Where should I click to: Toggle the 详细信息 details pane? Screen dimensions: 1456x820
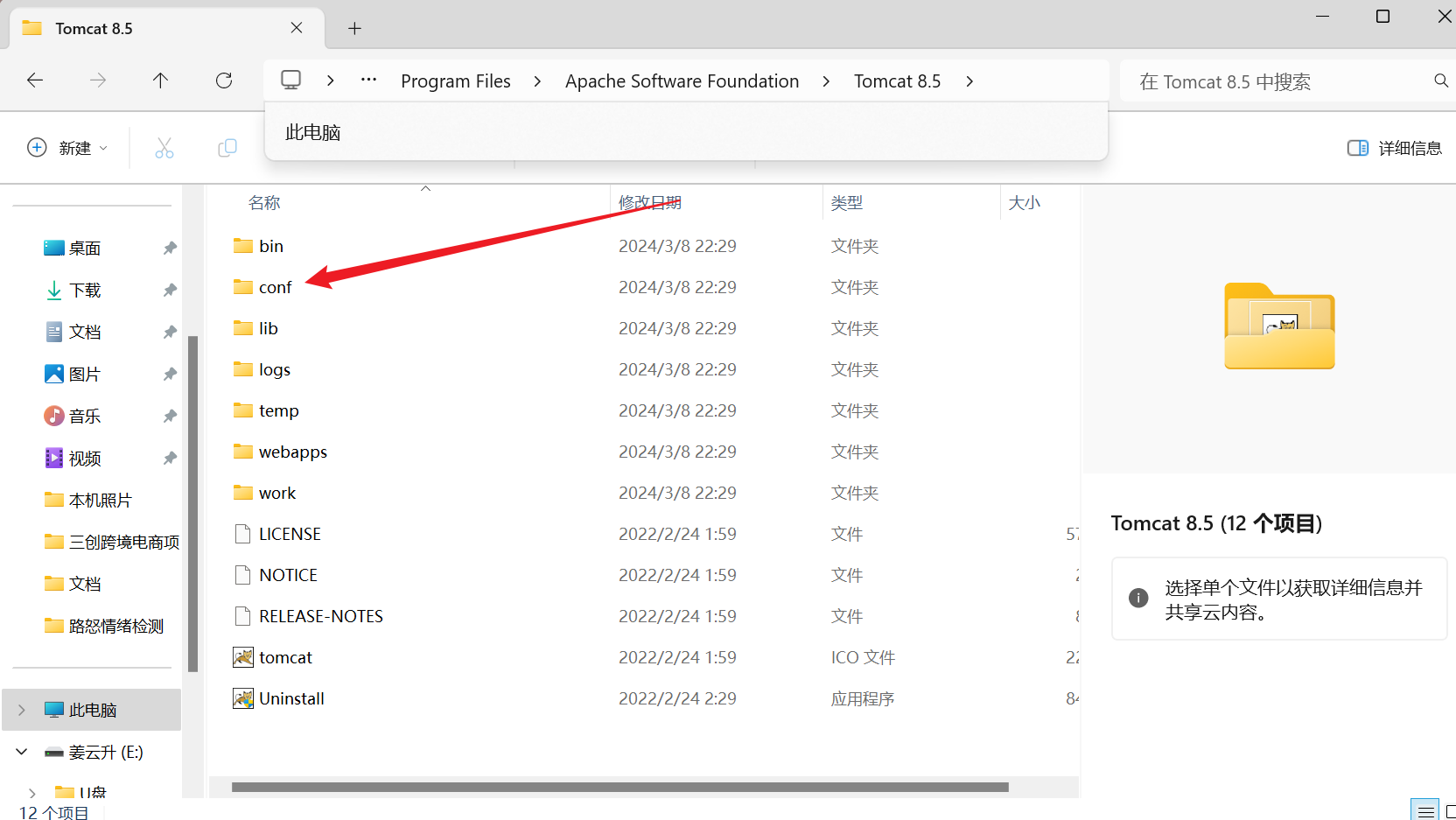1395,148
